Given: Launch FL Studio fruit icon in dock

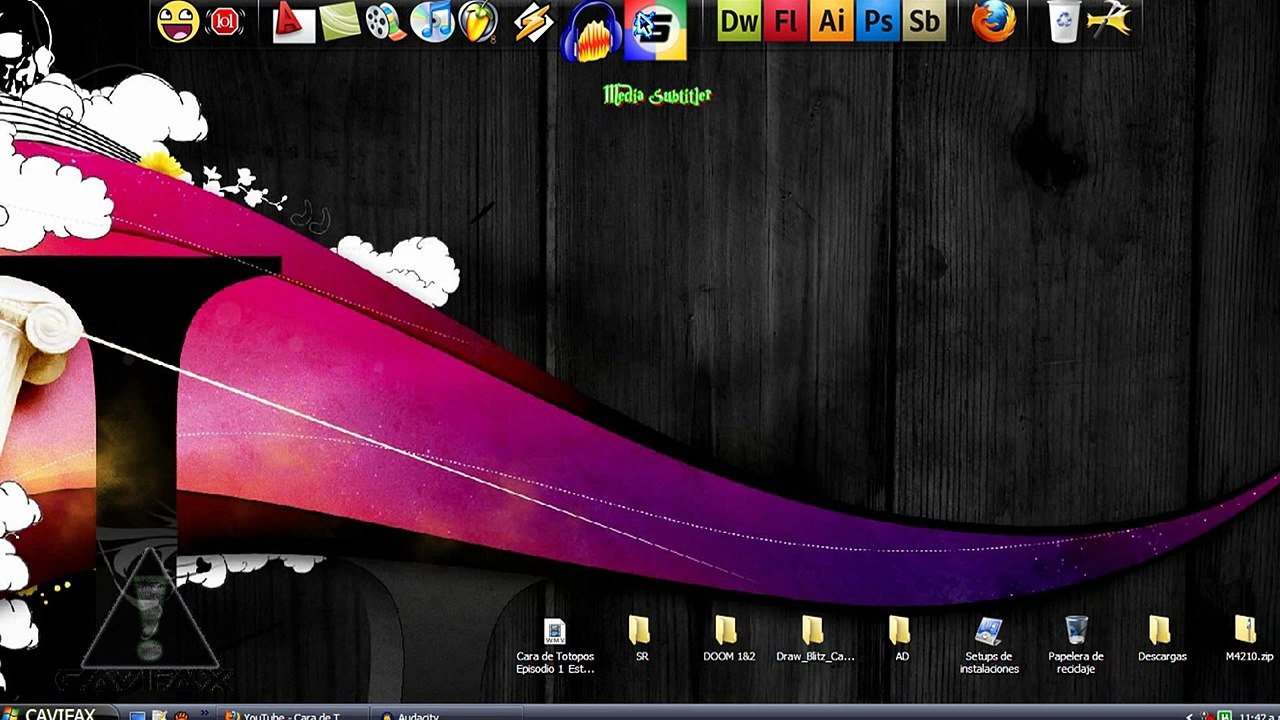Looking at the screenshot, I should (479, 22).
